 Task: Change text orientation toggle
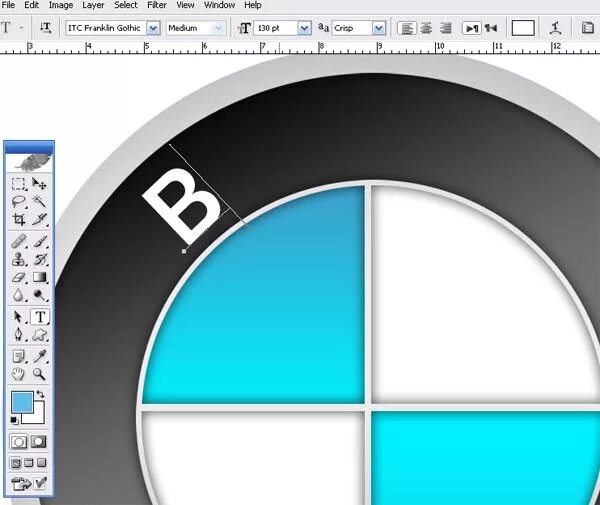coord(46,28)
